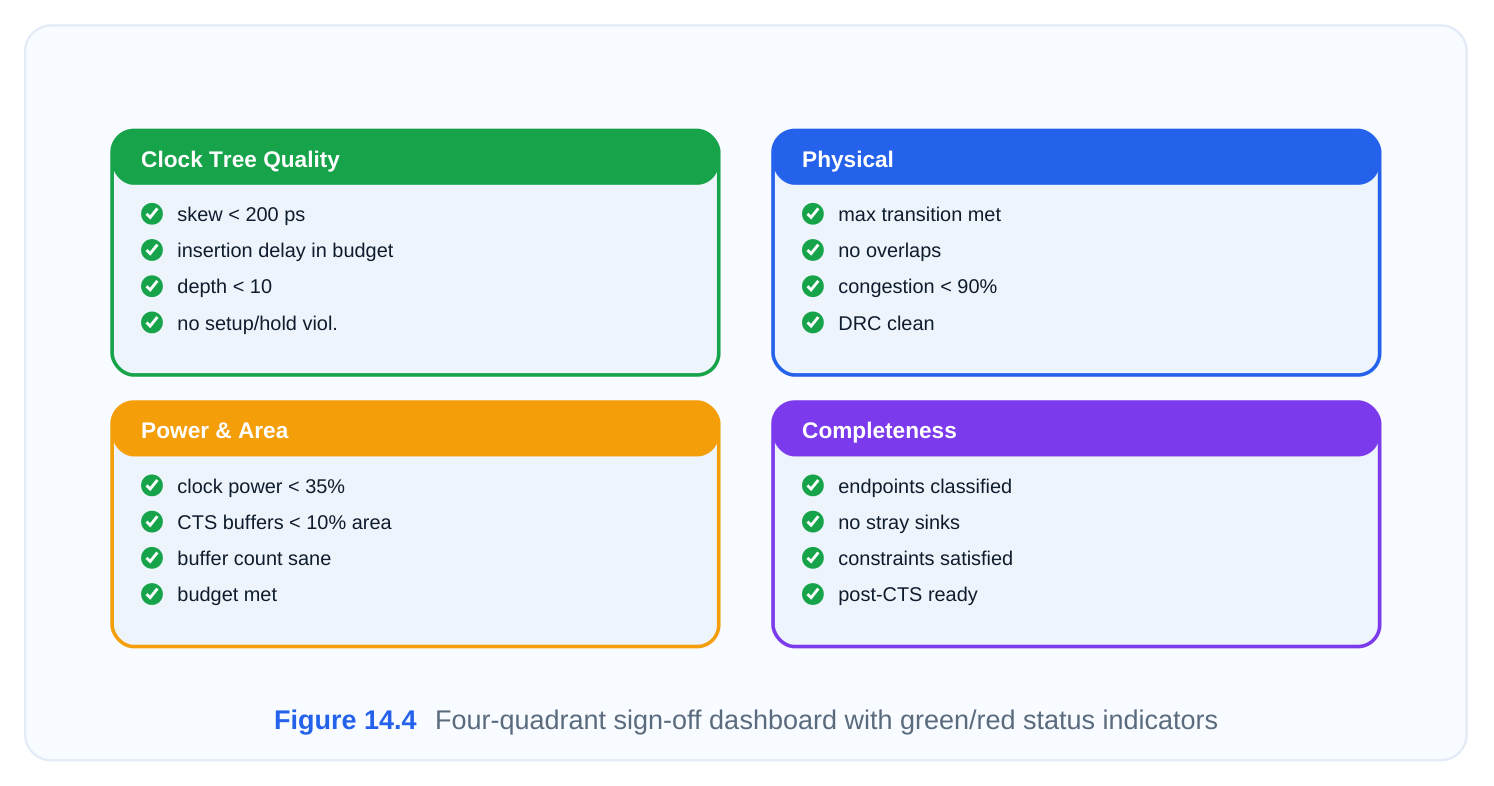The width and height of the screenshot is (1494, 786).
Task: Click the check icon next to no setup/hold viol.
Action: [x=152, y=322]
